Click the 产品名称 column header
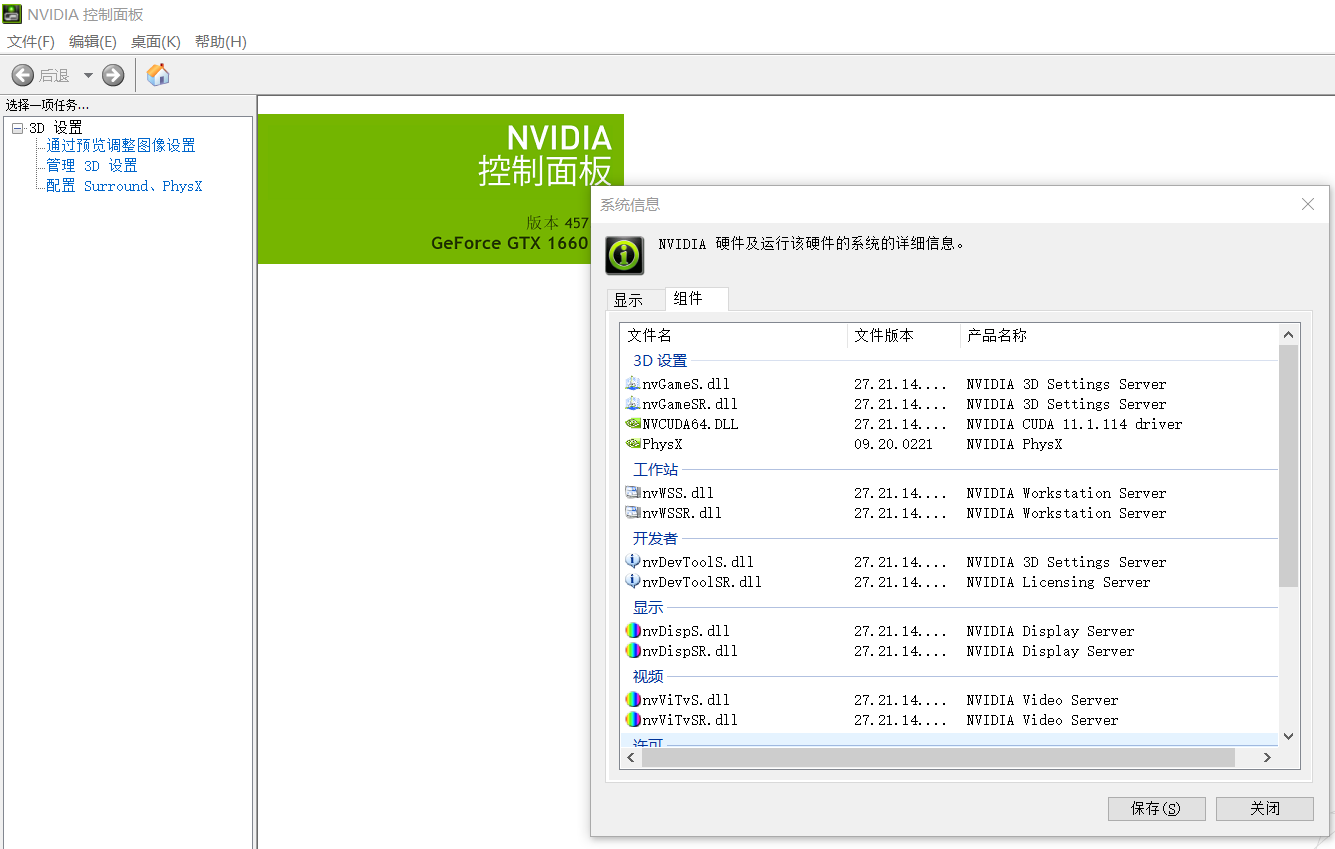1335x849 pixels. (1119, 336)
